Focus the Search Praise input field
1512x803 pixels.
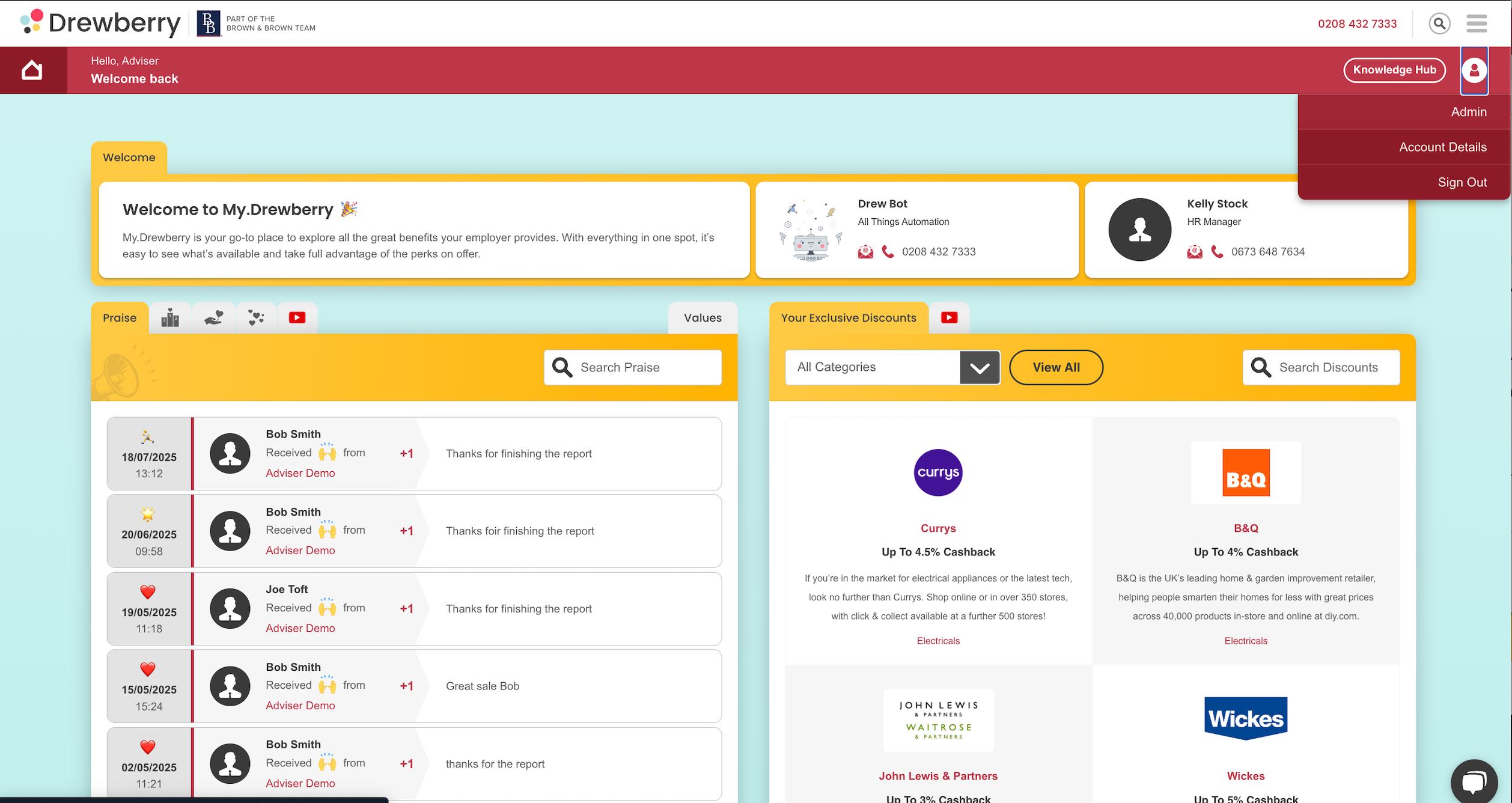coord(646,367)
